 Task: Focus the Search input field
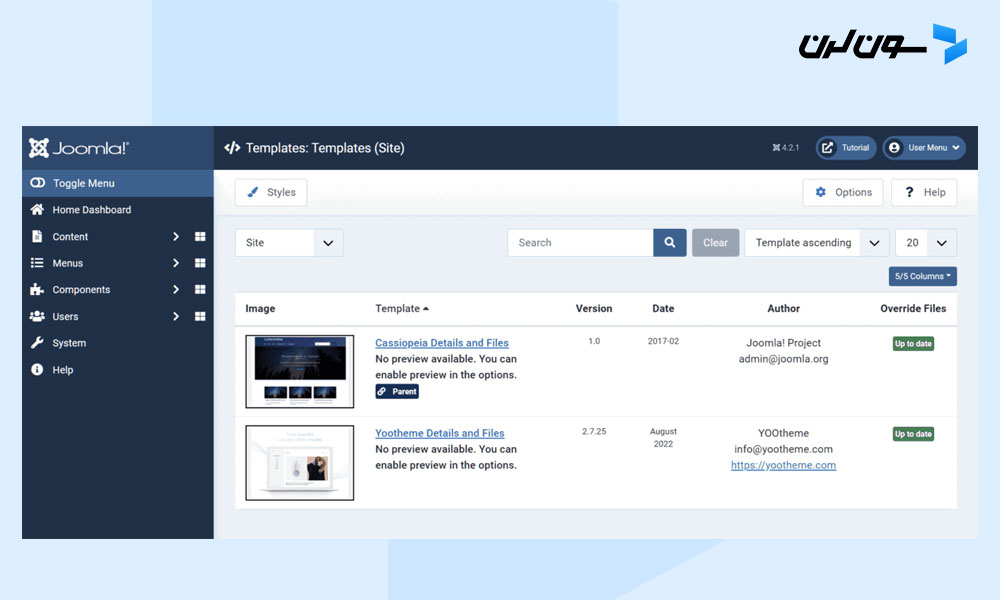[x=580, y=243]
